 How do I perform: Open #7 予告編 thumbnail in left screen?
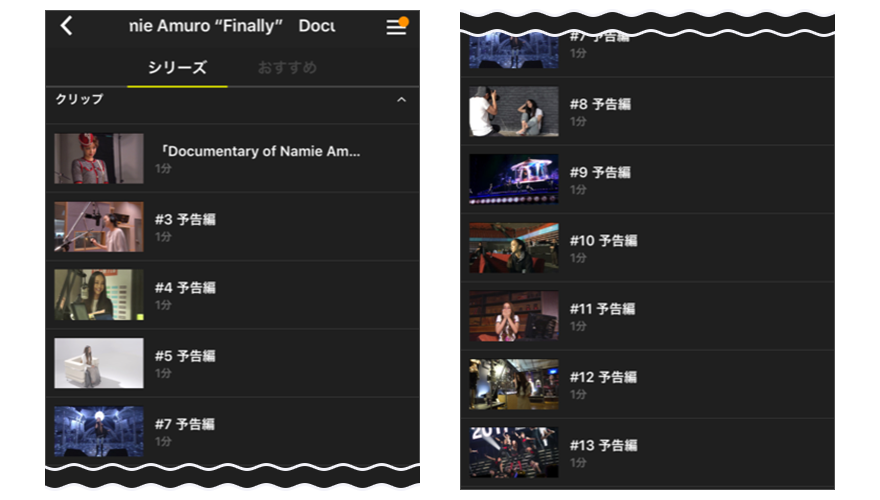coord(99,431)
